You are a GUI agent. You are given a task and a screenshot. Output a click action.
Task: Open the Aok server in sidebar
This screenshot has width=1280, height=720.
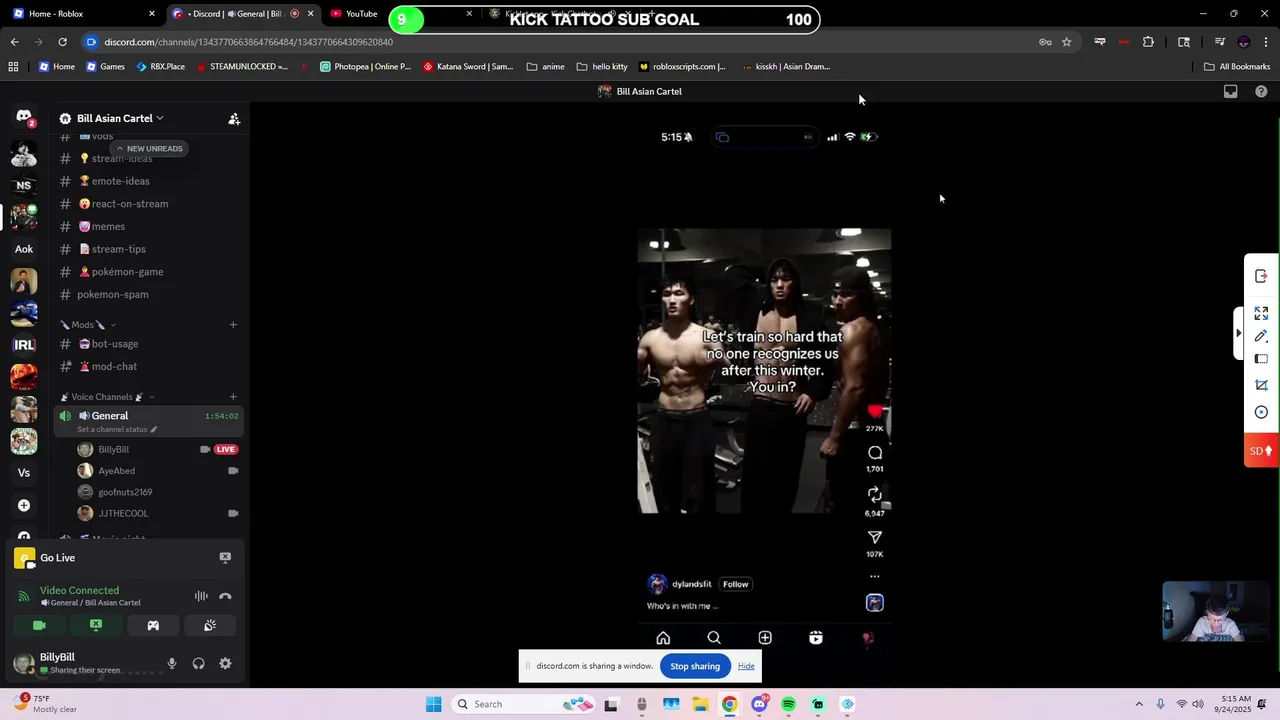pyautogui.click(x=24, y=249)
